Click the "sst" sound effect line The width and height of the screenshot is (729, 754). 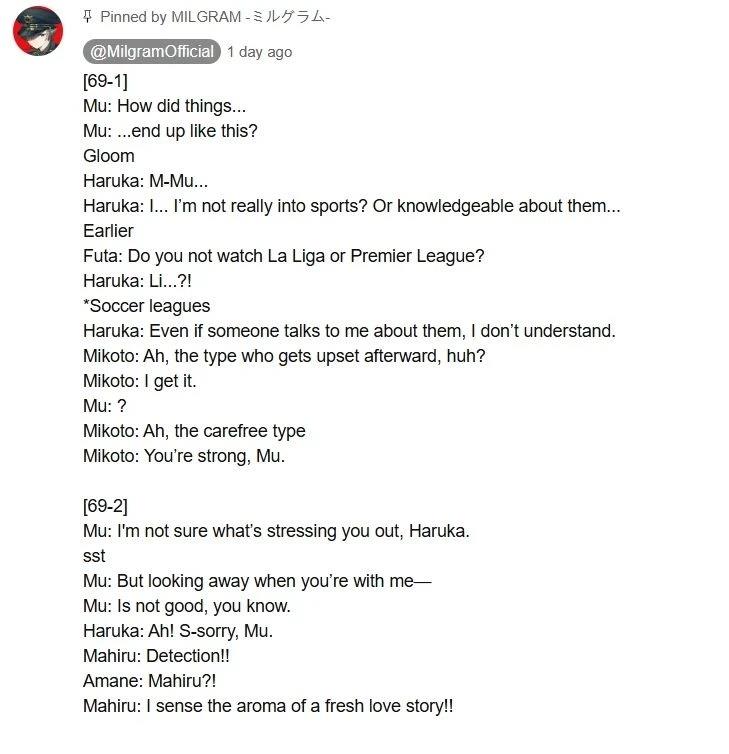click(94, 556)
